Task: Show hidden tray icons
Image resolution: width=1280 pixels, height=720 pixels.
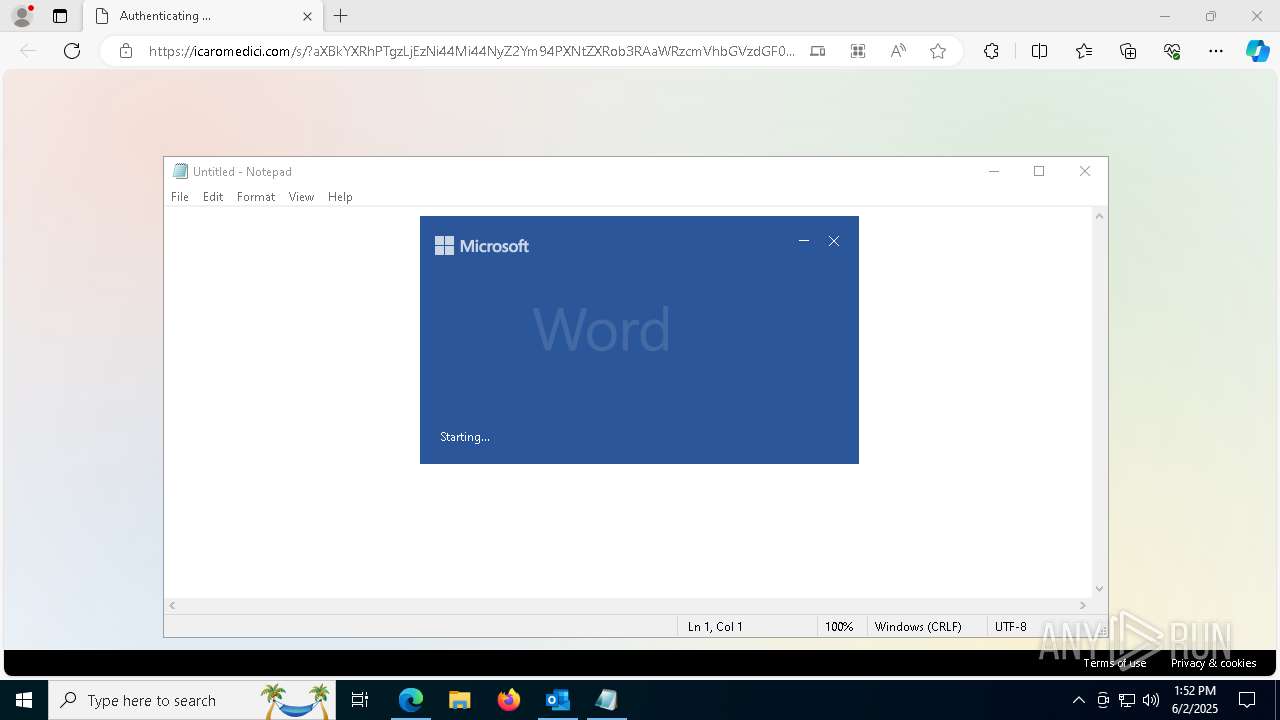Action: (1078, 700)
